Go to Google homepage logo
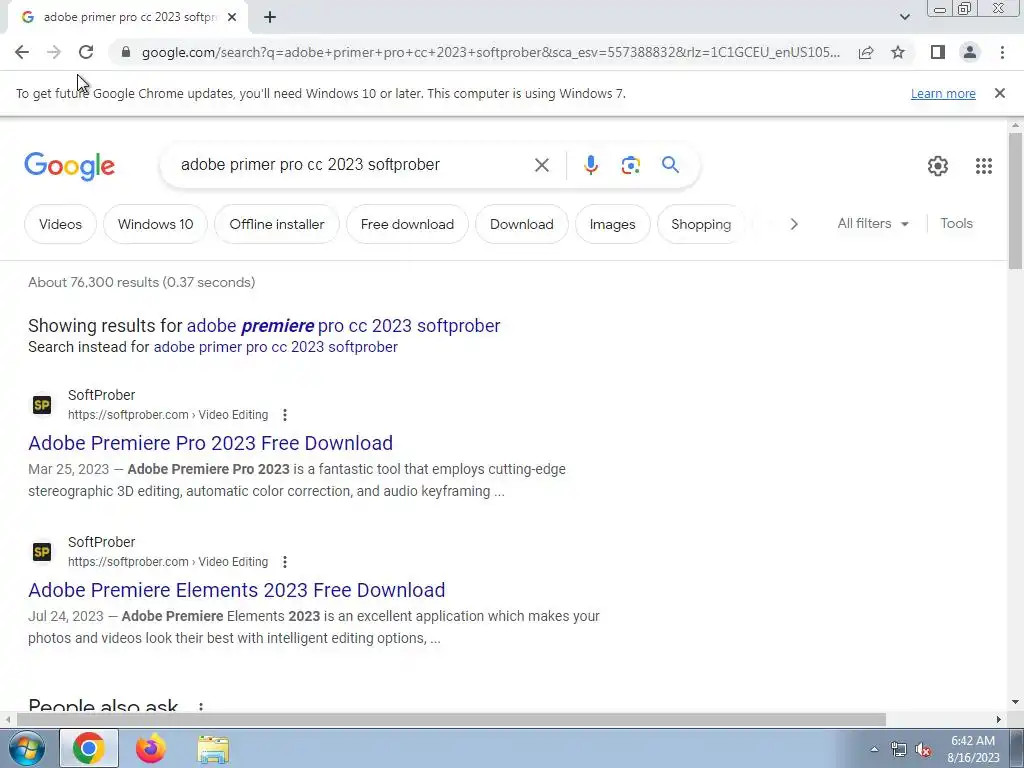 (x=69, y=166)
